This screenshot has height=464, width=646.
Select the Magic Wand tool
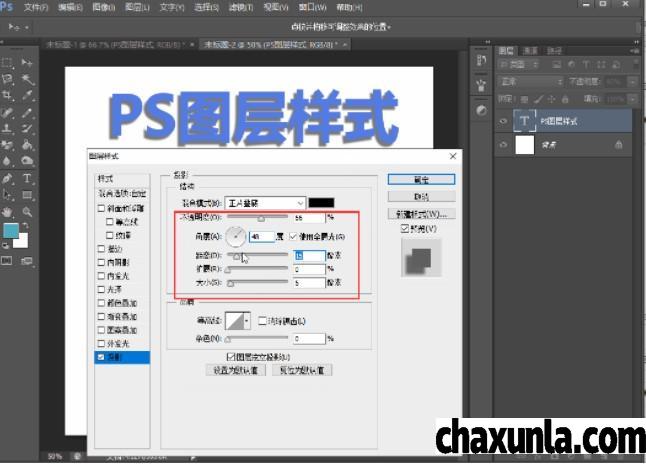(x=27, y=79)
